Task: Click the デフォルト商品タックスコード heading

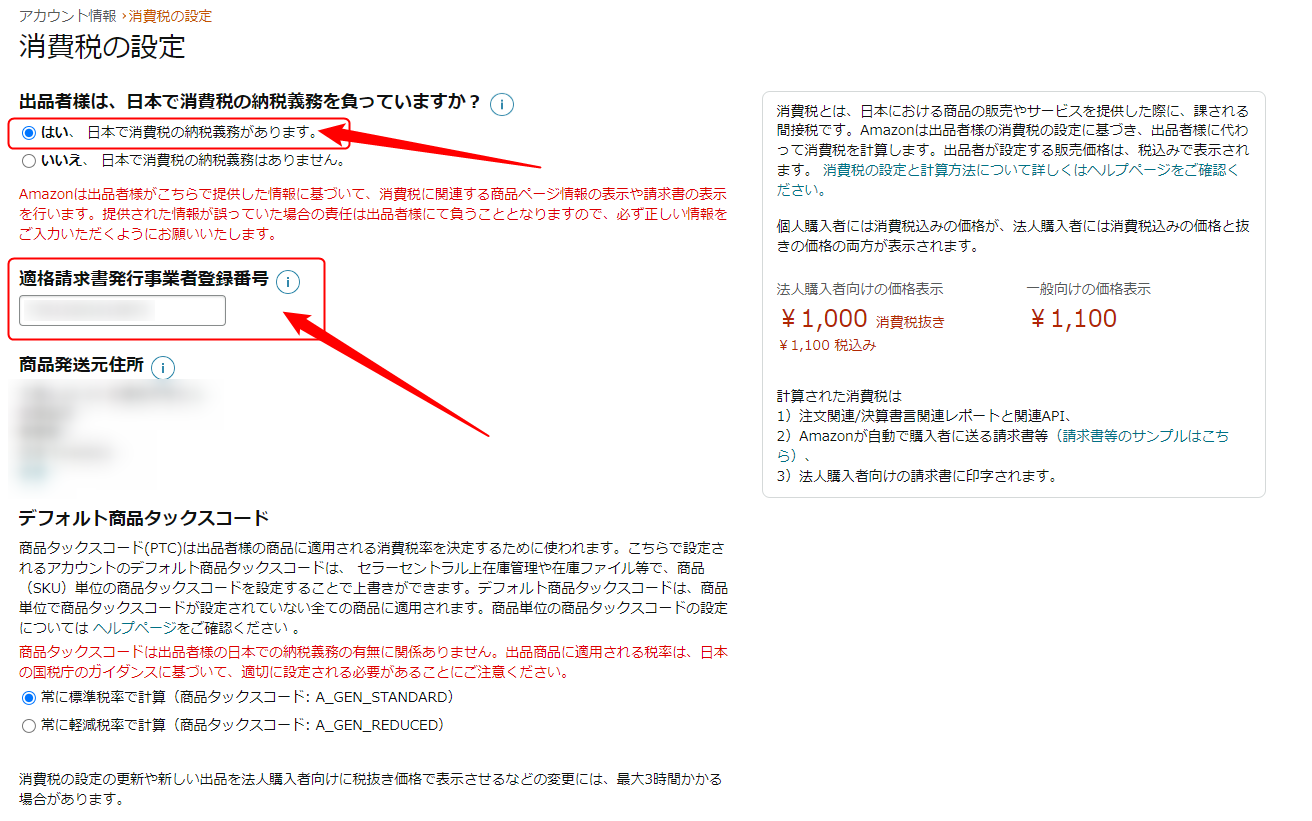Action: [144, 518]
